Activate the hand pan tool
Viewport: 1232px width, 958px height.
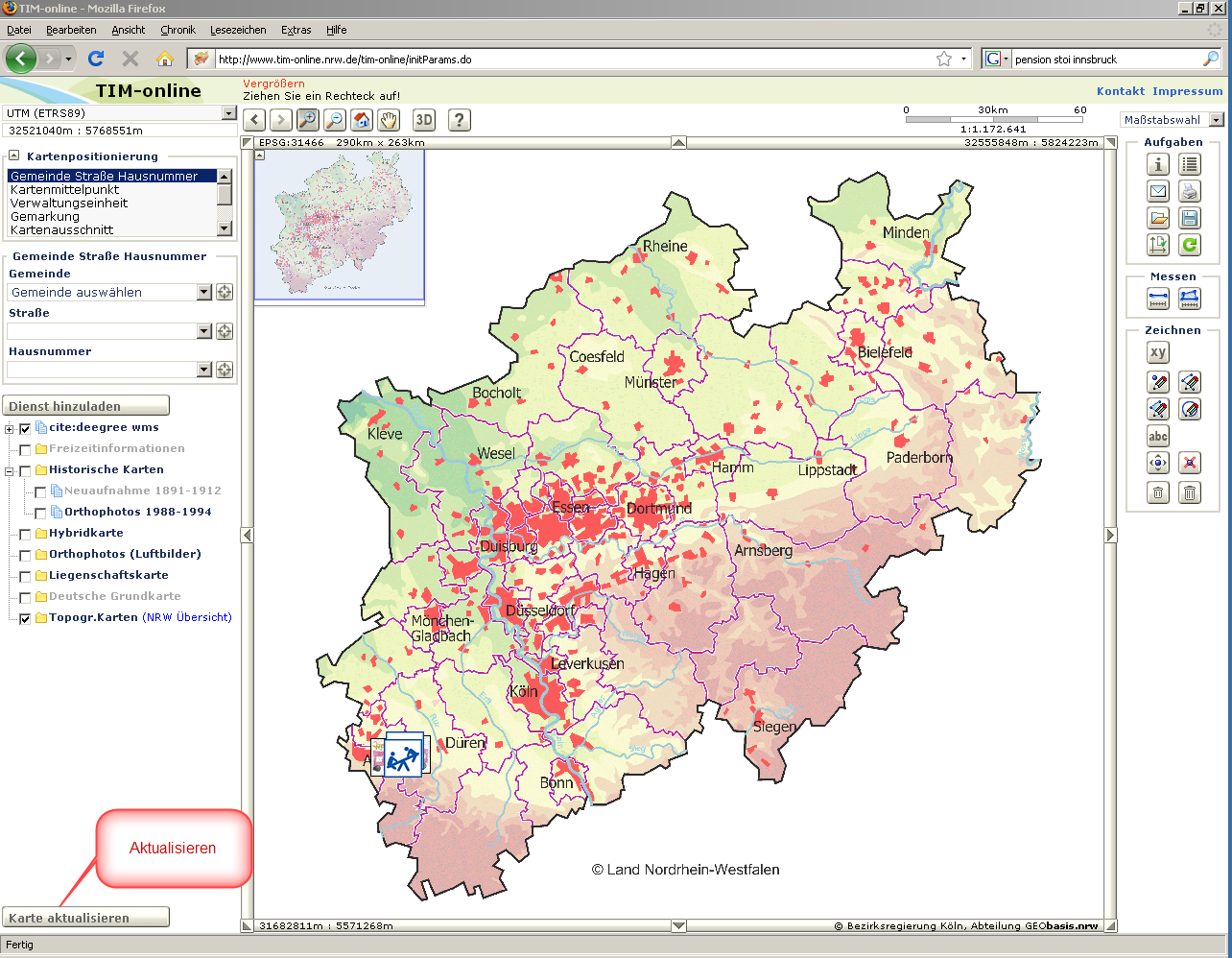click(x=389, y=120)
